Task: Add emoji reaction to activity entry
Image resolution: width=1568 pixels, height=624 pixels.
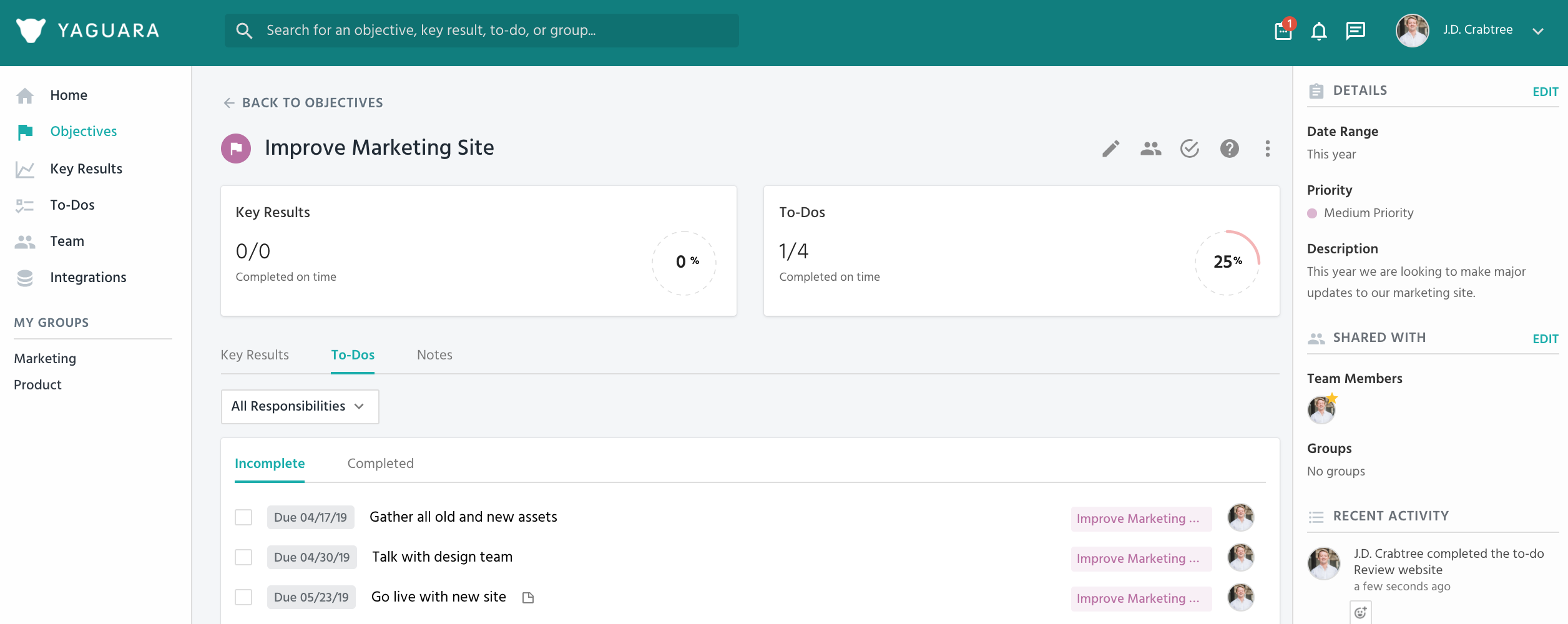Action: click(x=1361, y=613)
